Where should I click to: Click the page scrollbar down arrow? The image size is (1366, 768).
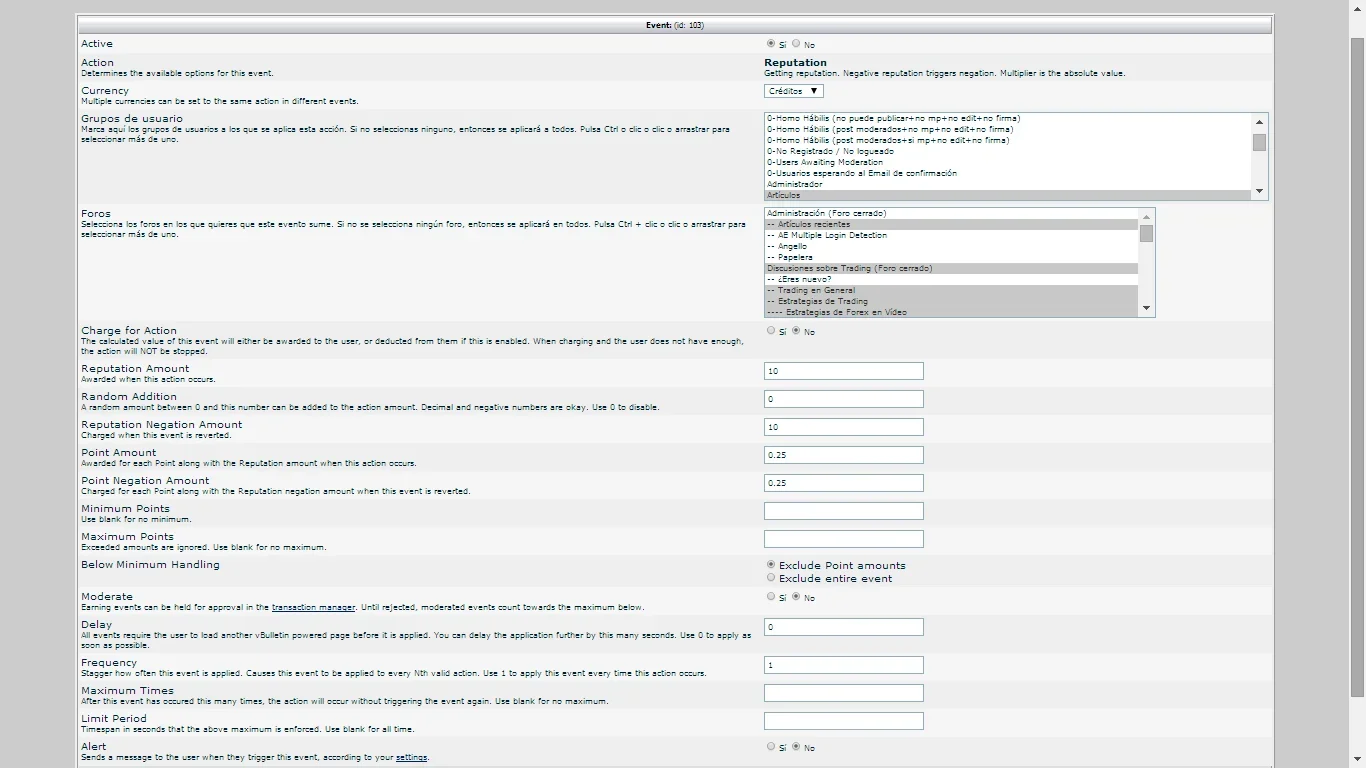pos(1357,760)
